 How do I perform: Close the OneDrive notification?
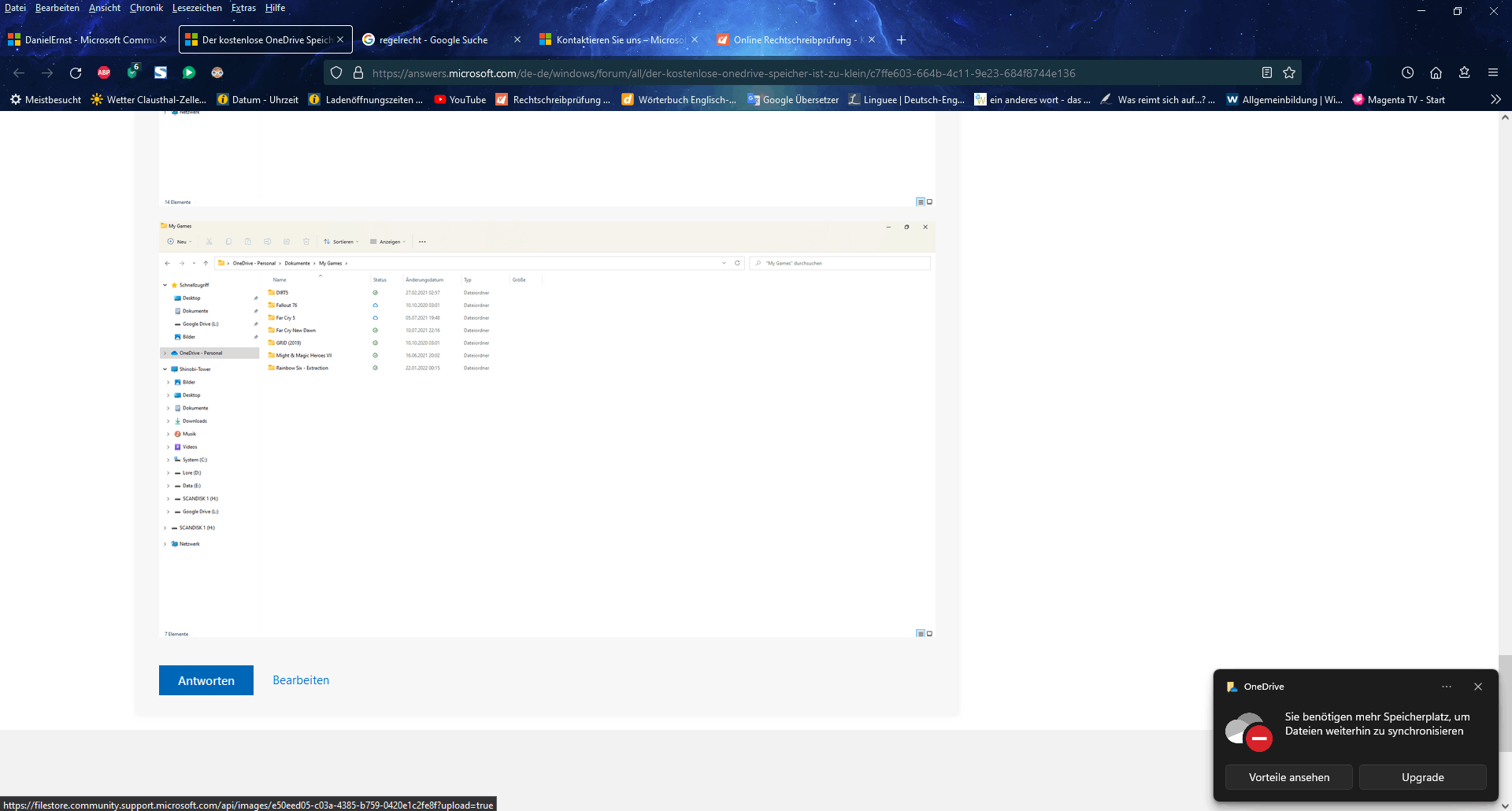(x=1478, y=687)
